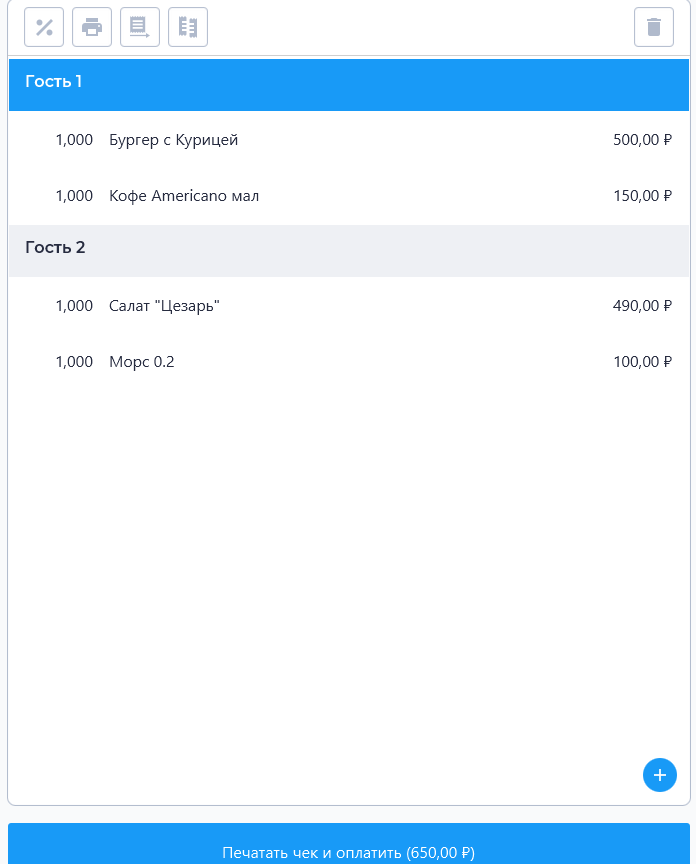Add a guest with the plus button
This screenshot has height=864, width=696.
click(660, 775)
